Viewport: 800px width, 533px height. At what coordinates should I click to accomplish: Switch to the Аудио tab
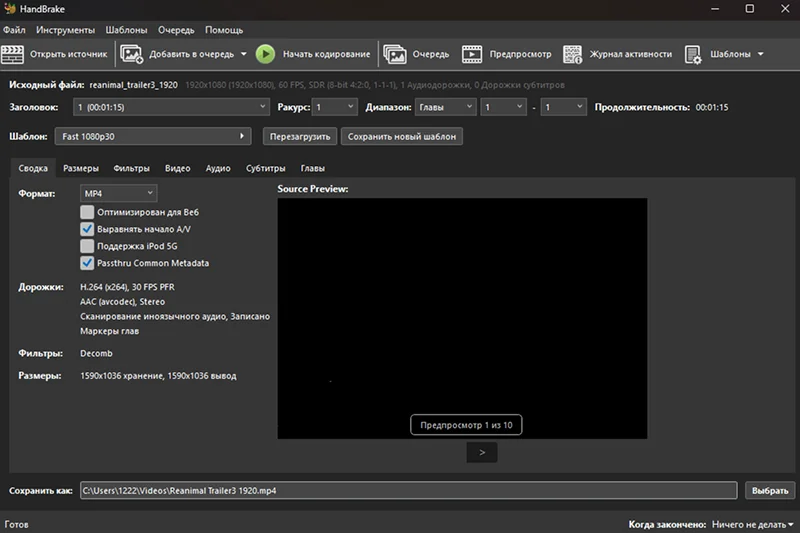pos(218,168)
